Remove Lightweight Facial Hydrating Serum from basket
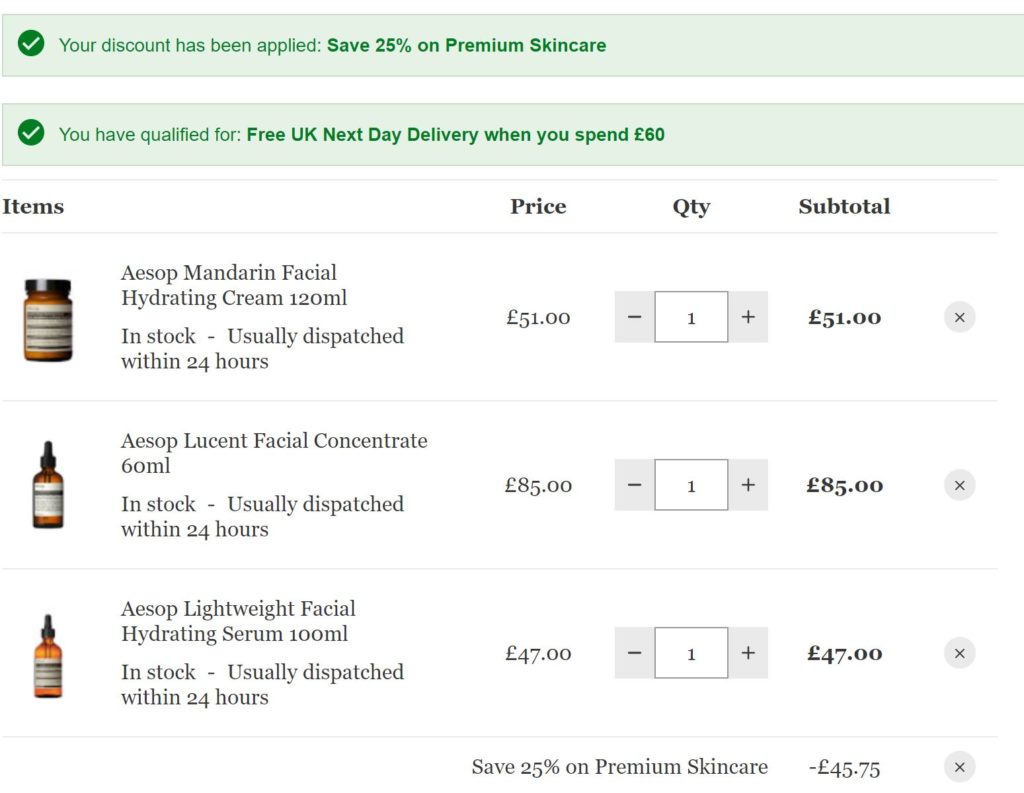This screenshot has width=1024, height=793. (959, 653)
